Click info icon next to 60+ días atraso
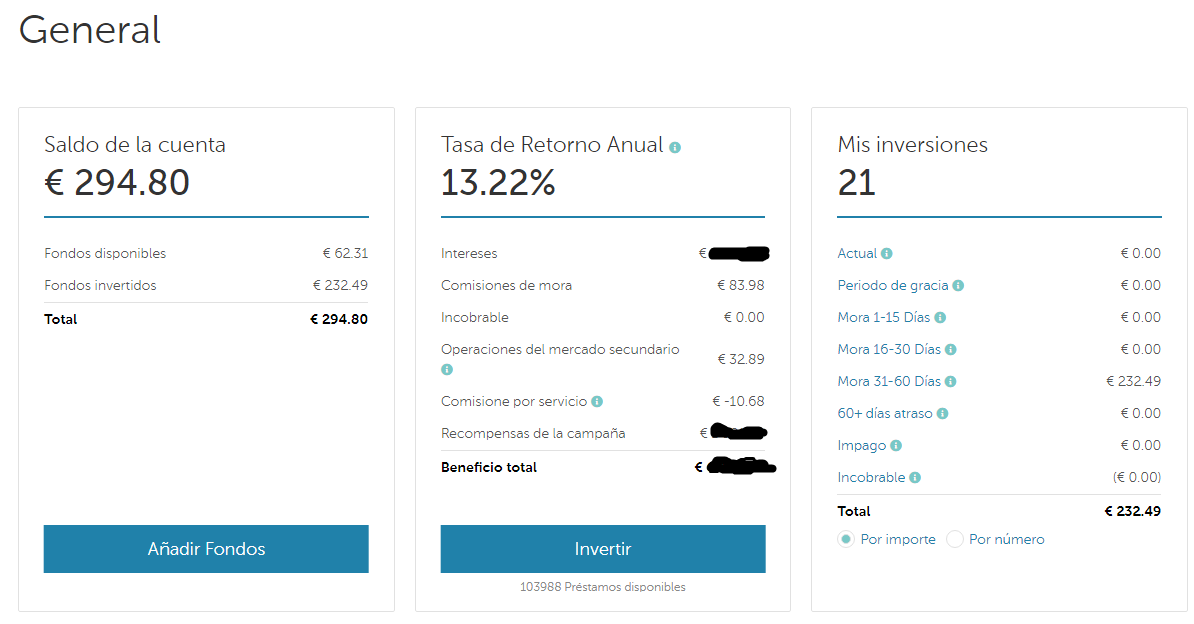 pos(943,414)
